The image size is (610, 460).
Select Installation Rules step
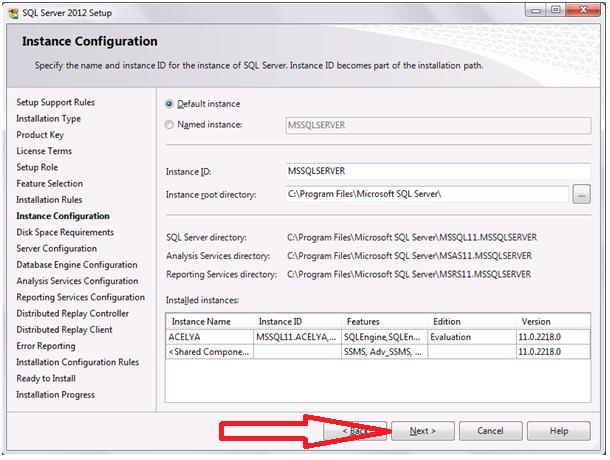coord(49,200)
